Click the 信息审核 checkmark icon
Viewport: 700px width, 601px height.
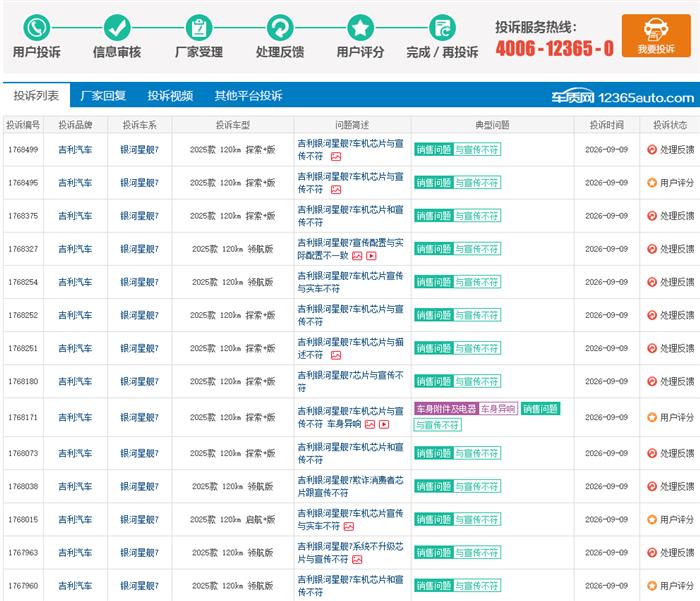pos(117,28)
